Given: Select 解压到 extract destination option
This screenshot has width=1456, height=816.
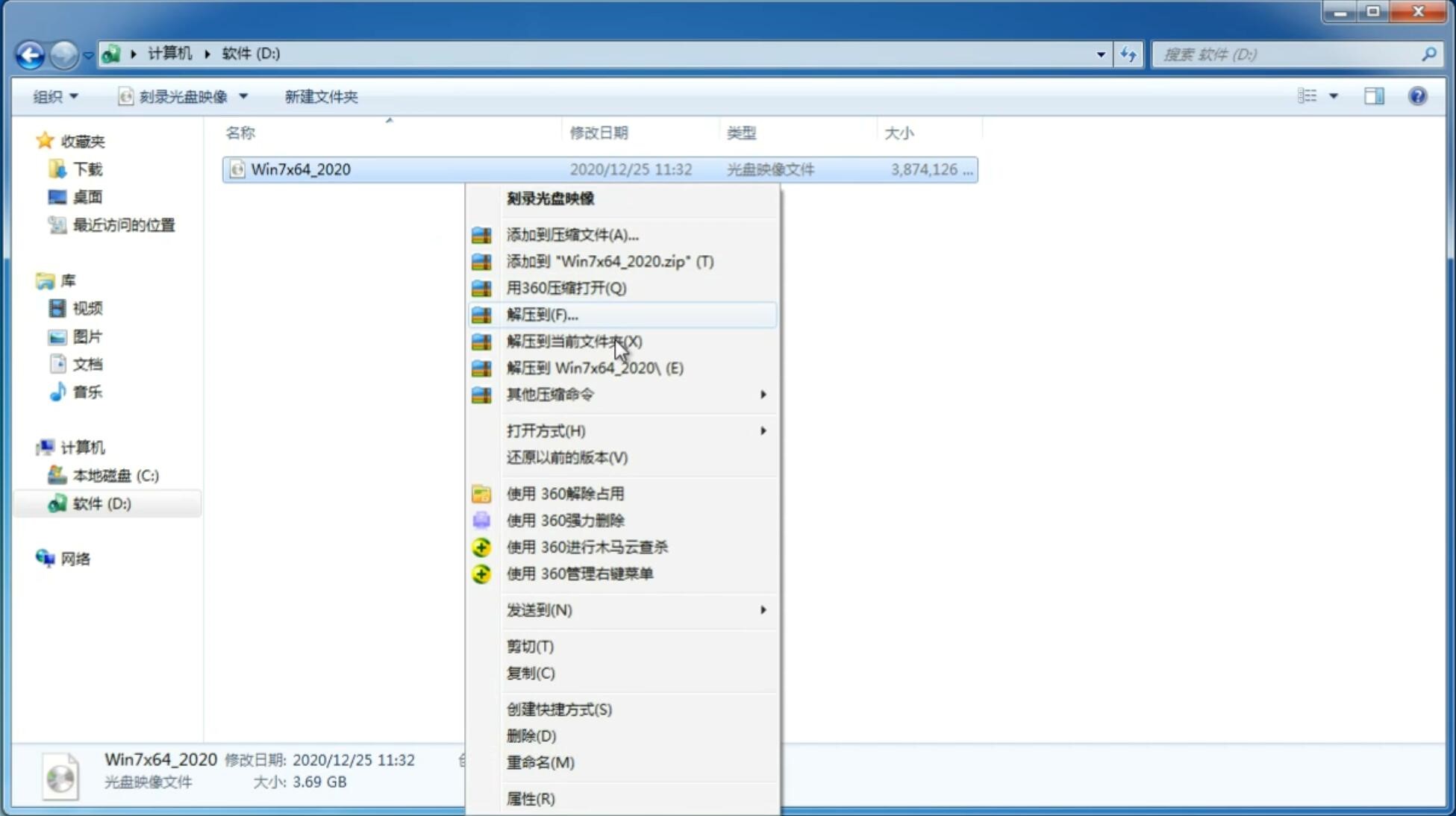Looking at the screenshot, I should pos(542,314).
